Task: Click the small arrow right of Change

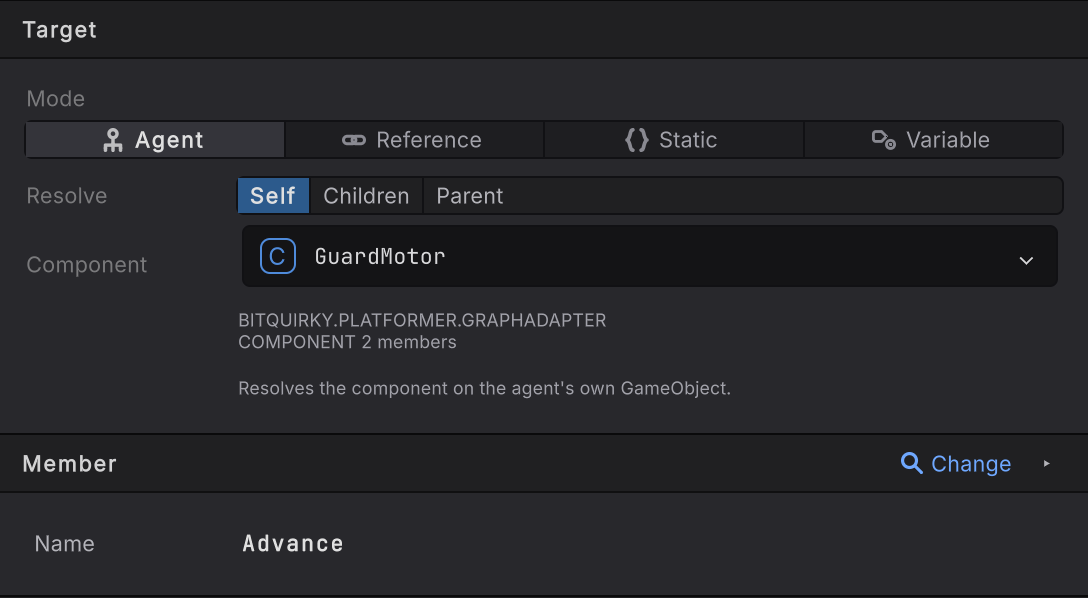Action: [x=1046, y=463]
